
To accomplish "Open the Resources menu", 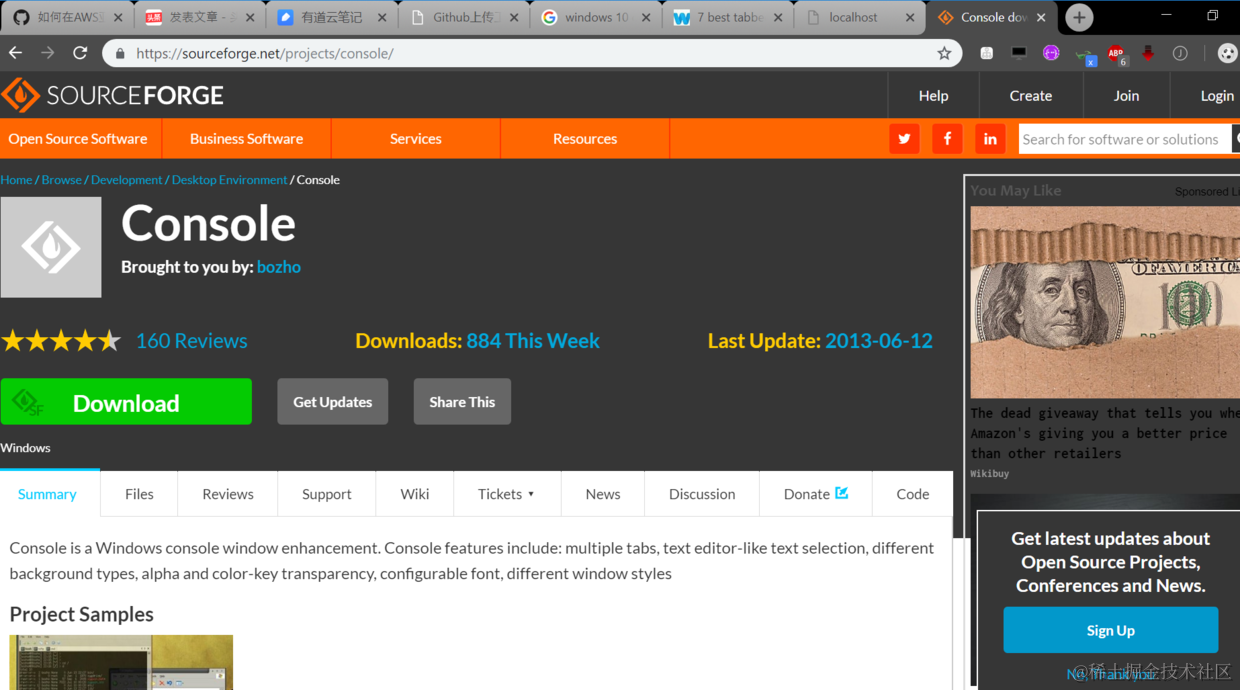I will point(585,139).
